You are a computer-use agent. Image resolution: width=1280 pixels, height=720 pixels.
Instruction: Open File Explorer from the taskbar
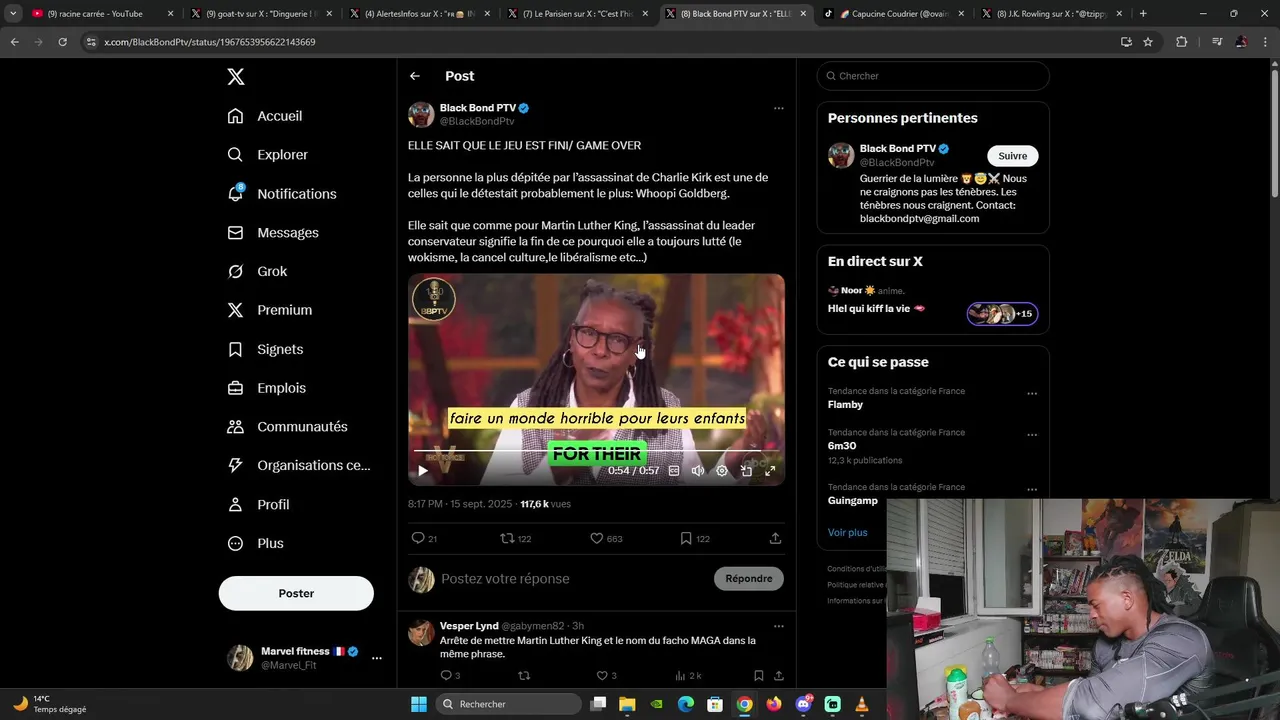[x=627, y=704]
